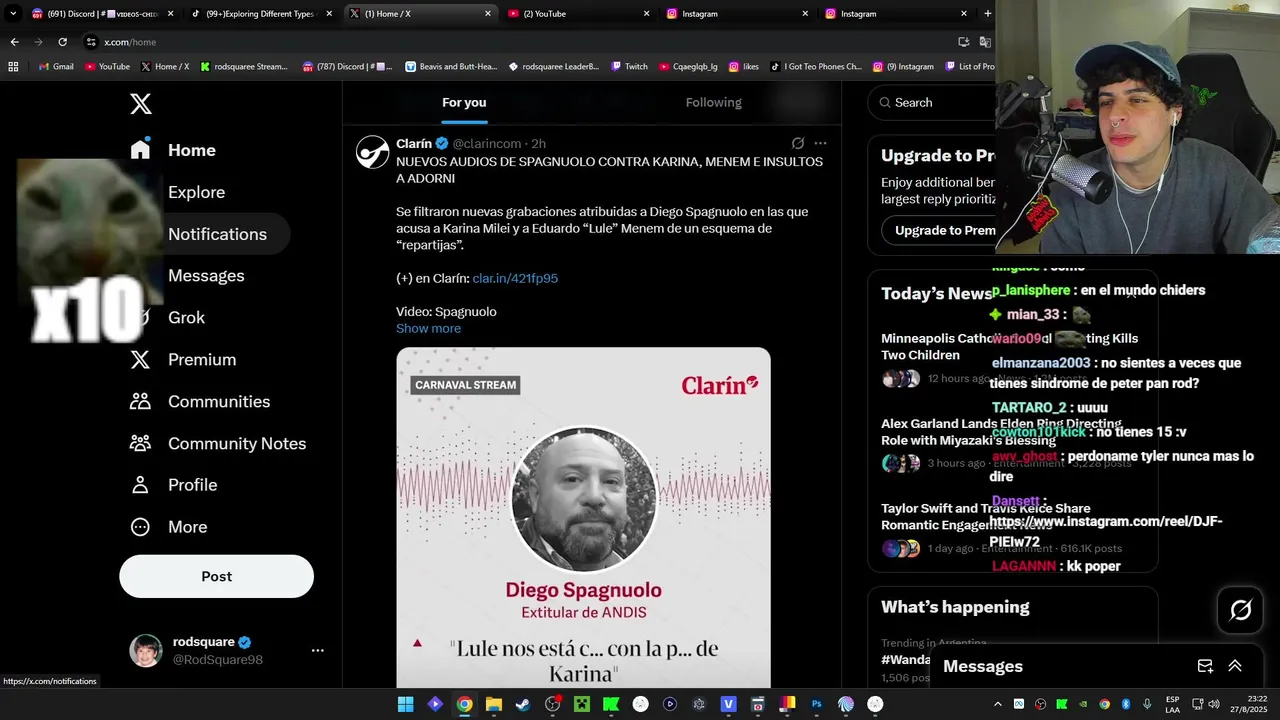The height and width of the screenshot is (720, 1280).
Task: Show hidden system tray icons
Action: point(997,704)
